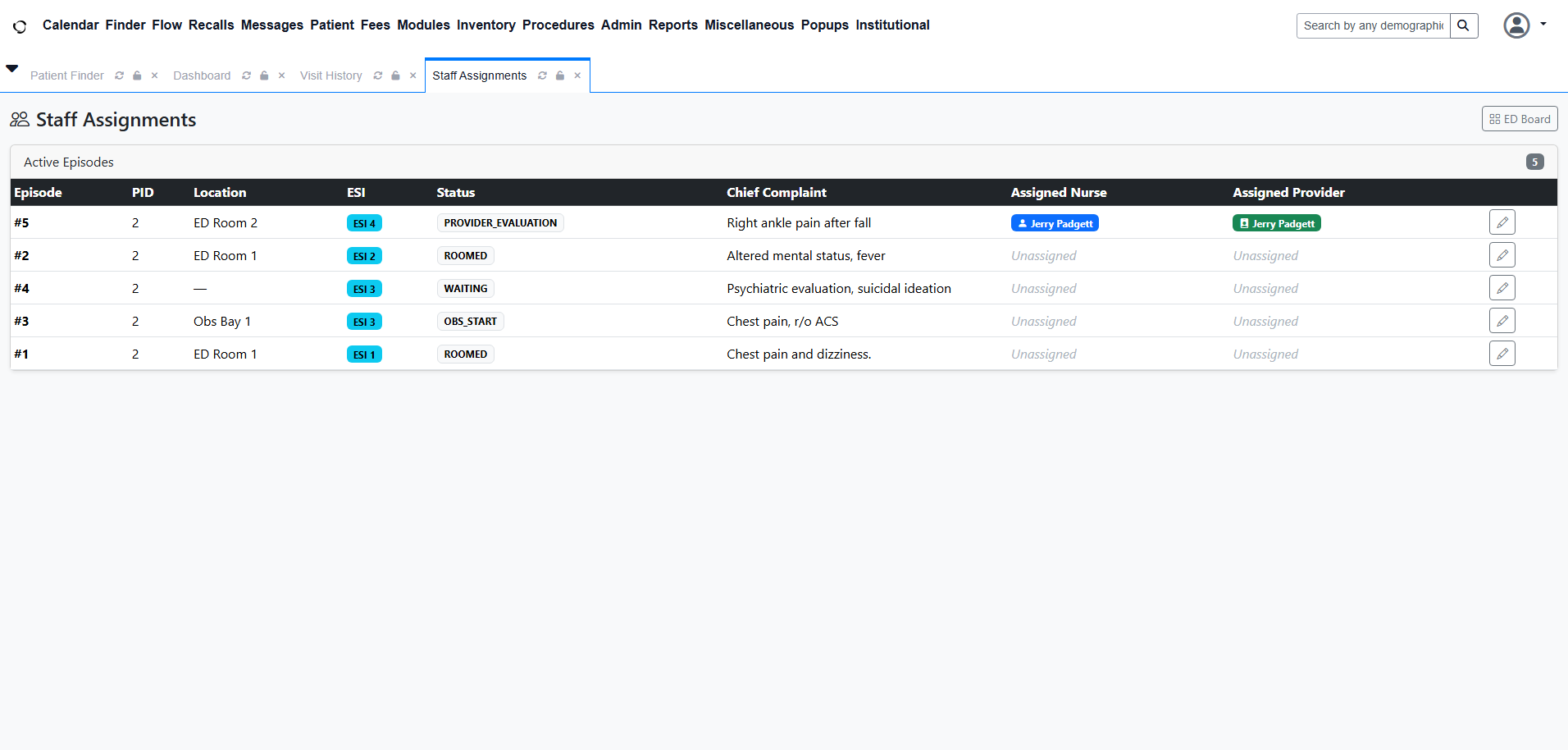The height and width of the screenshot is (750, 1568).
Task: Refresh the Dashboard tab
Action: pos(246,75)
